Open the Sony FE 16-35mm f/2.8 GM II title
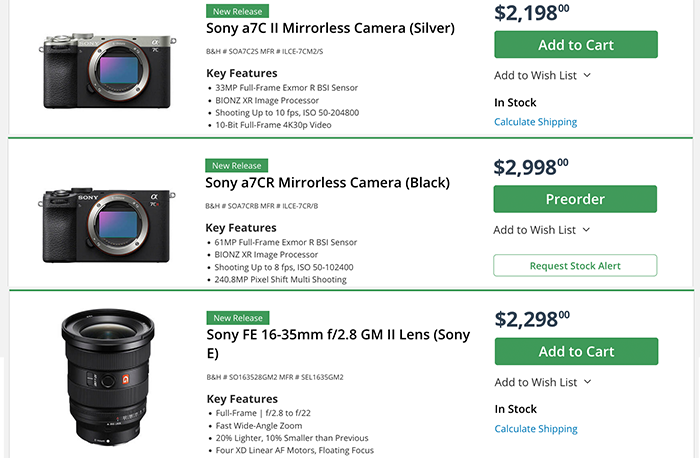The image size is (700, 458). click(338, 344)
